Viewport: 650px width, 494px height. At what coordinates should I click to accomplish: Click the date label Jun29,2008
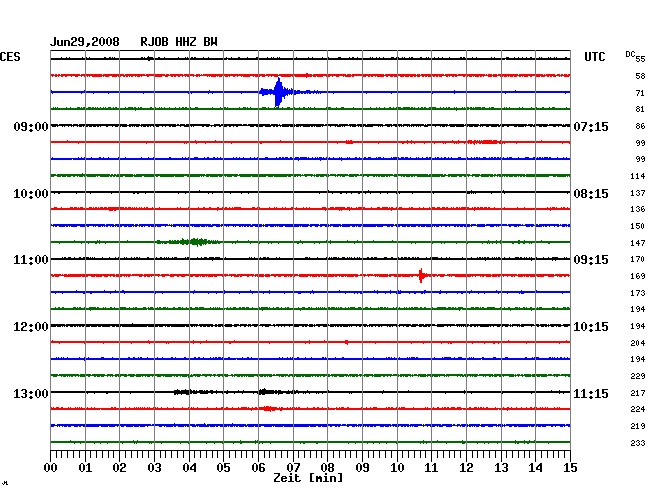(85, 42)
